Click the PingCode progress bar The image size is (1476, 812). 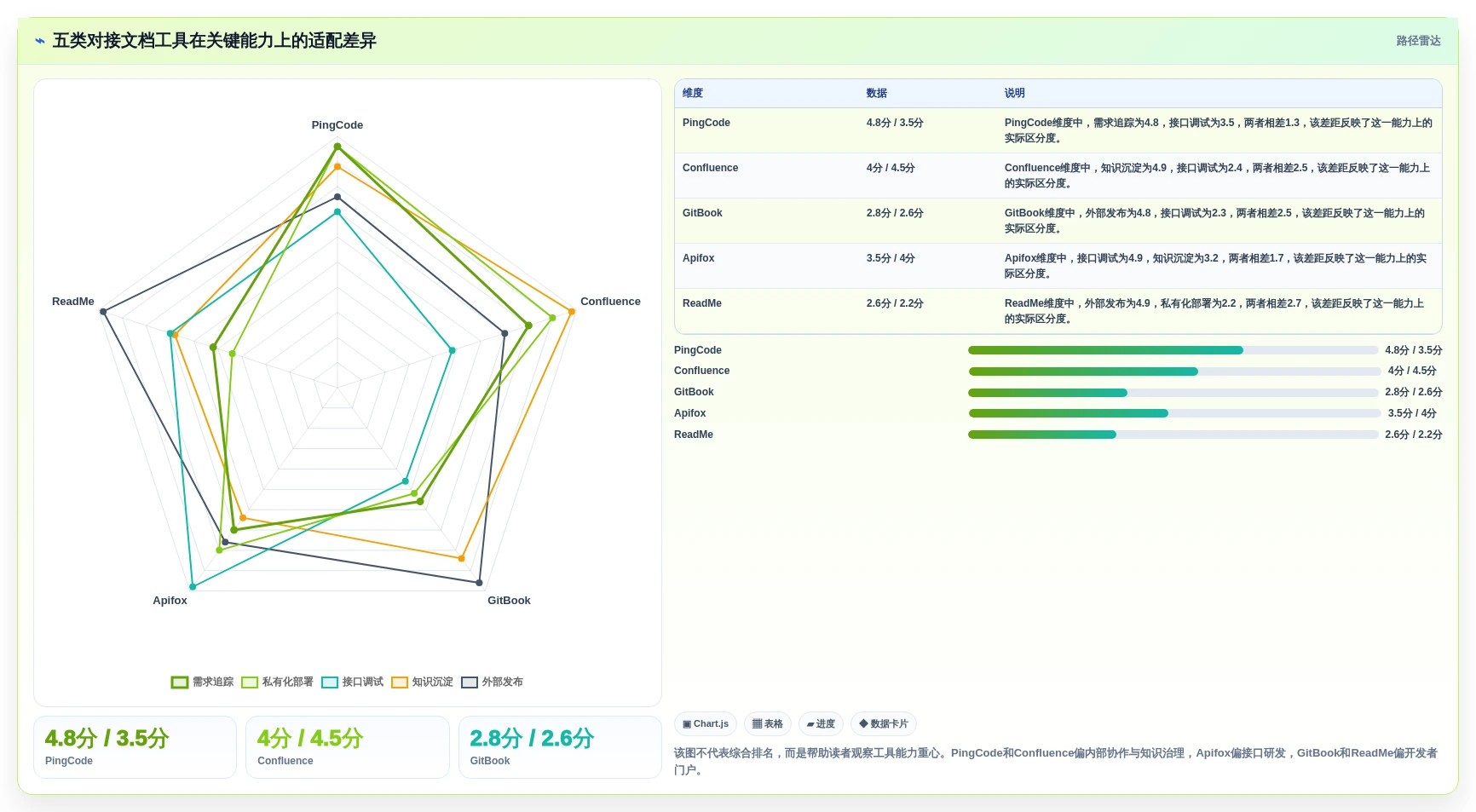coord(1173,350)
